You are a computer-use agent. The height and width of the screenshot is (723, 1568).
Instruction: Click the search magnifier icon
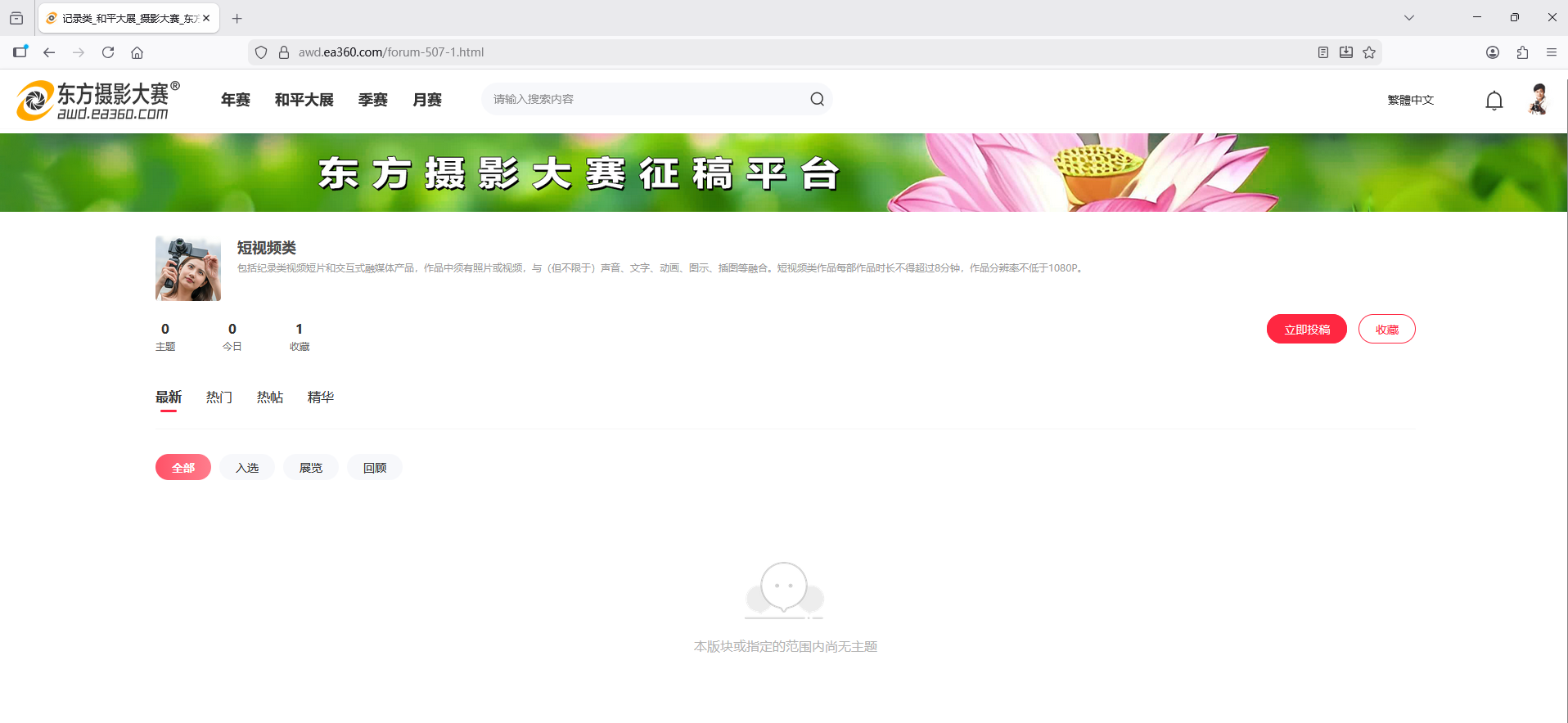coord(817,99)
